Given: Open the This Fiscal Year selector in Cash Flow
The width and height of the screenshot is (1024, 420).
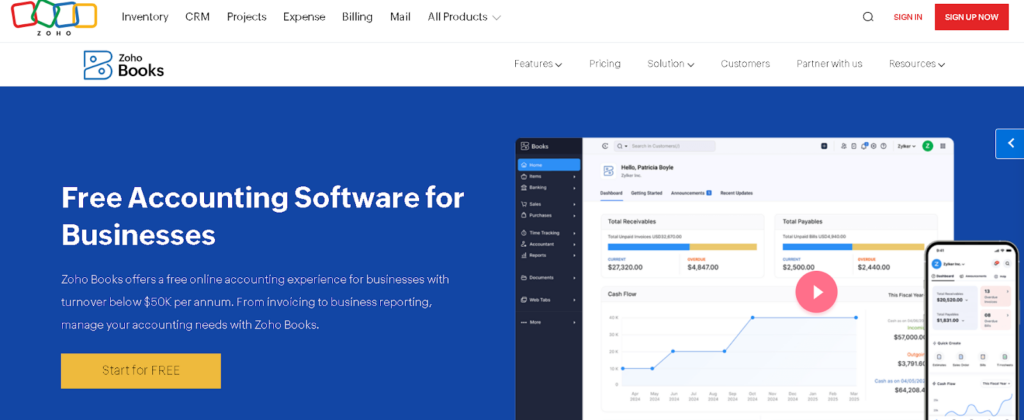Looking at the screenshot, I should [906, 295].
